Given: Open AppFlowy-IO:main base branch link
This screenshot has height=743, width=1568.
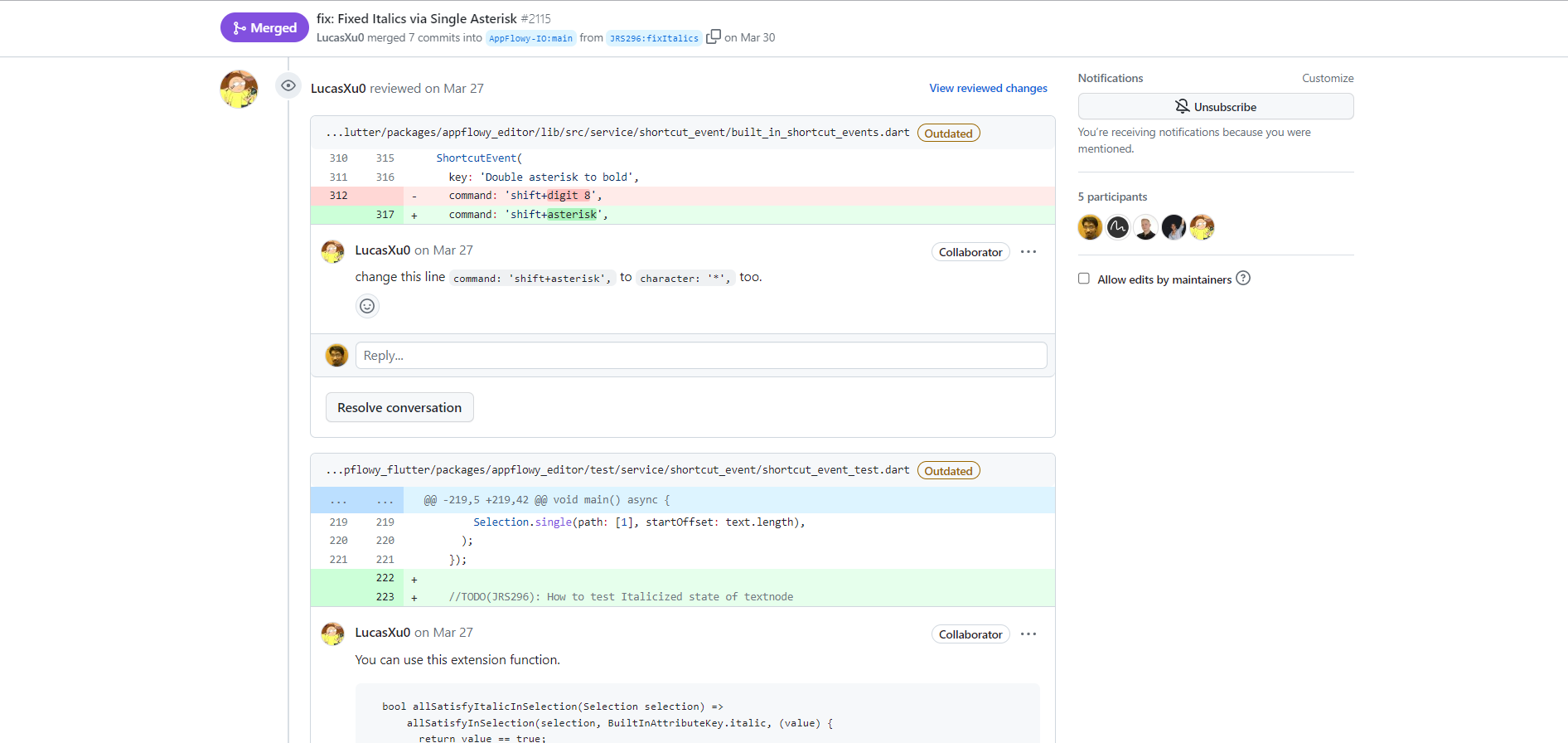Looking at the screenshot, I should pos(530,38).
